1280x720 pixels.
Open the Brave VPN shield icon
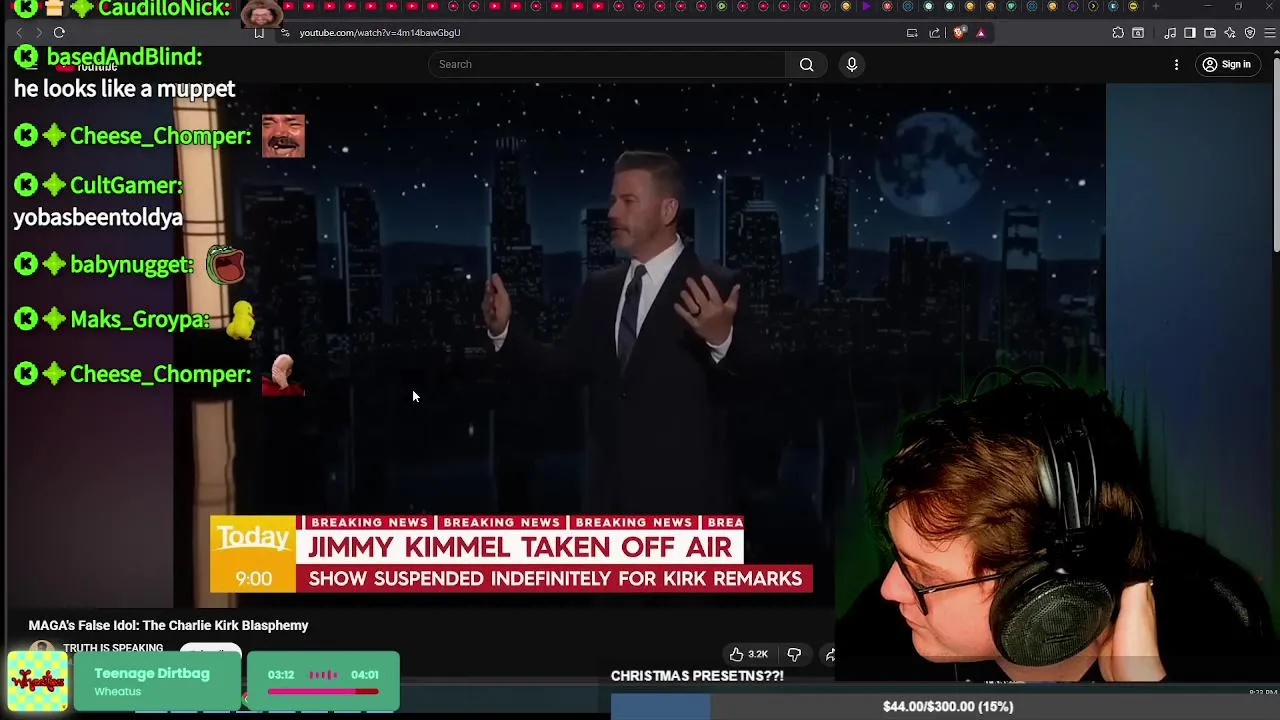point(1250,33)
